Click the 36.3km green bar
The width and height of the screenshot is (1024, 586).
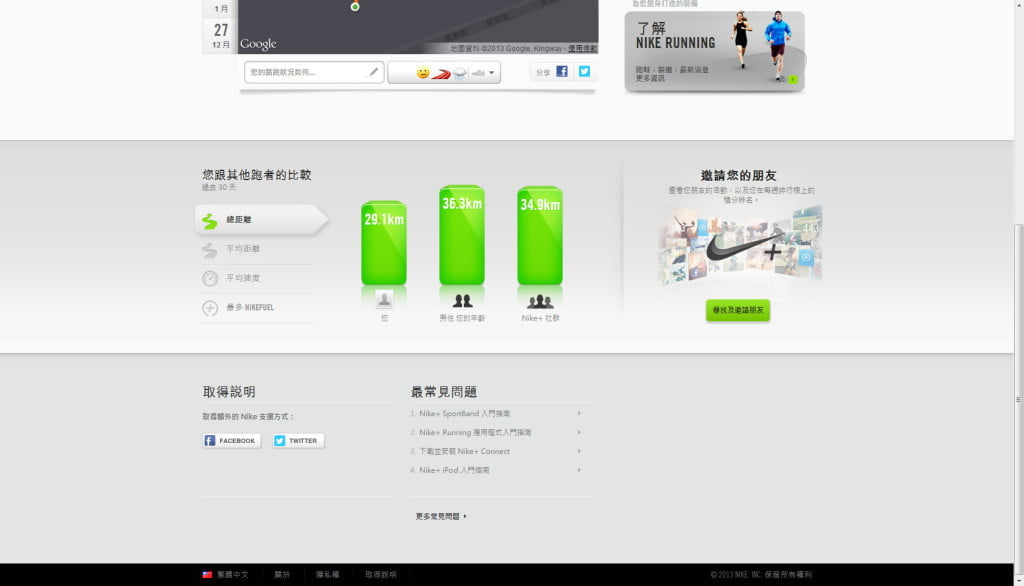click(462, 235)
